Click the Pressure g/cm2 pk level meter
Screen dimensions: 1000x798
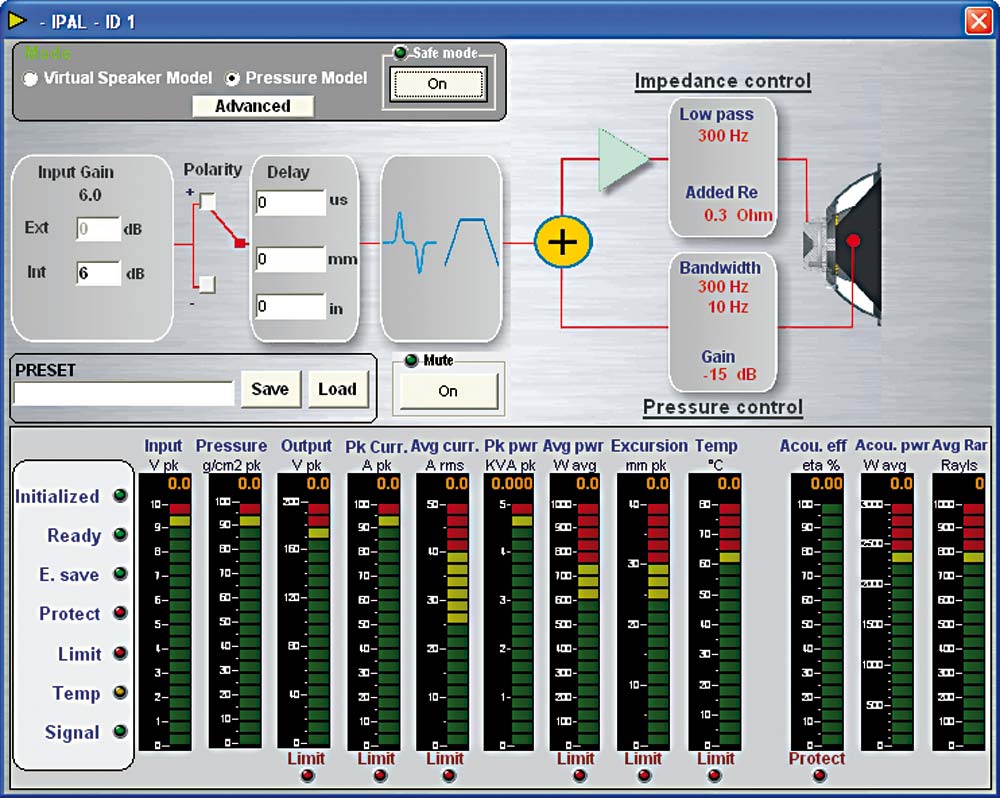coord(235,610)
